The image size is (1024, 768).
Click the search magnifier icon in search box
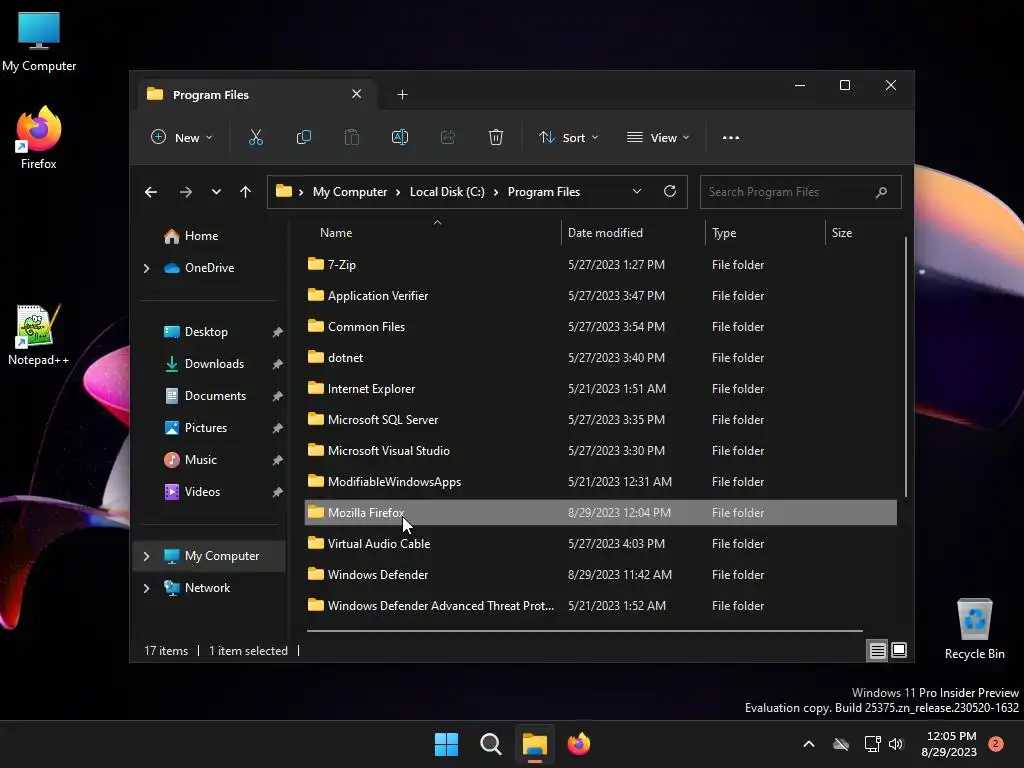pos(881,192)
